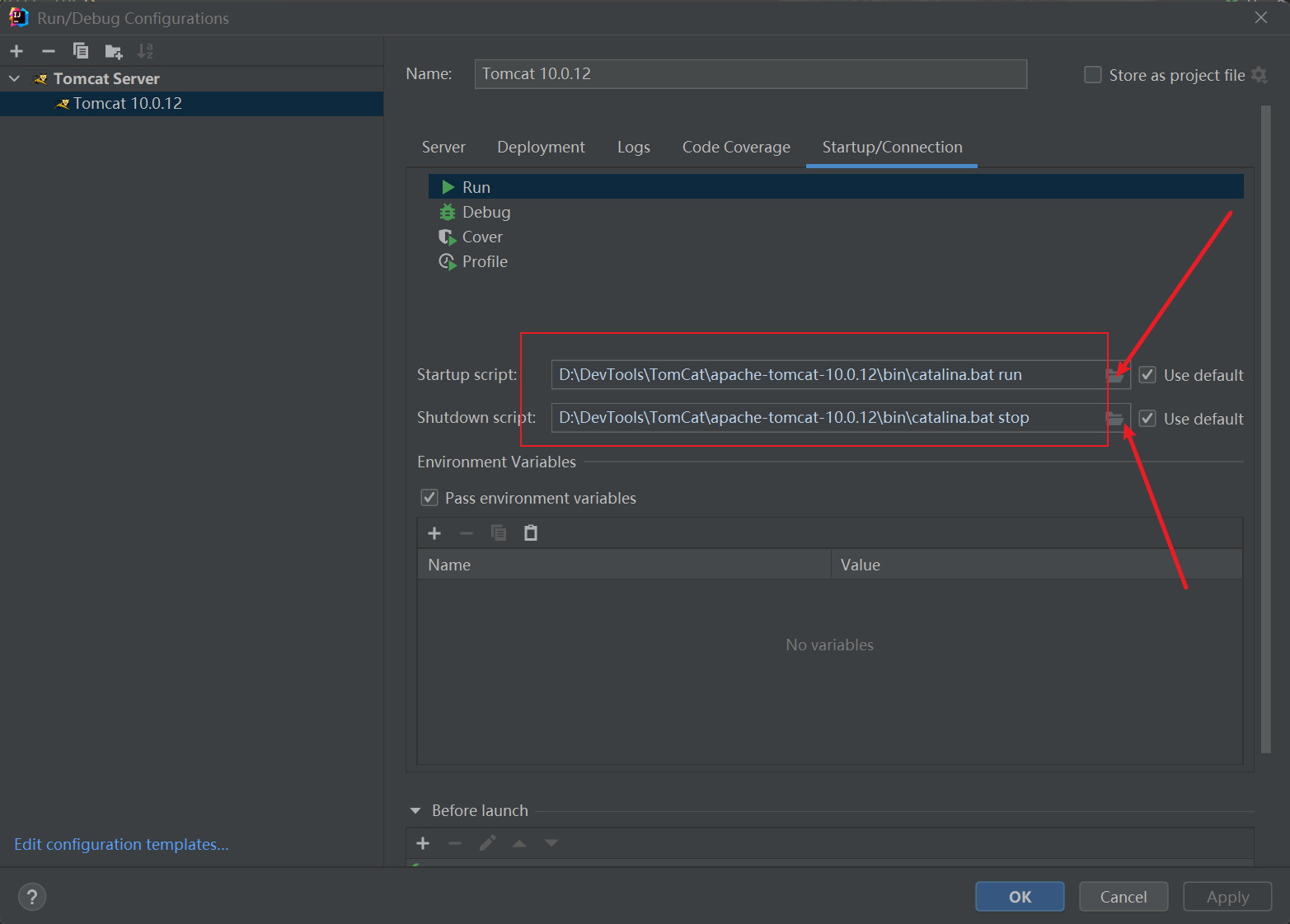The width and height of the screenshot is (1290, 924).
Task: Remove the Before launch task
Action: pyautogui.click(x=455, y=843)
